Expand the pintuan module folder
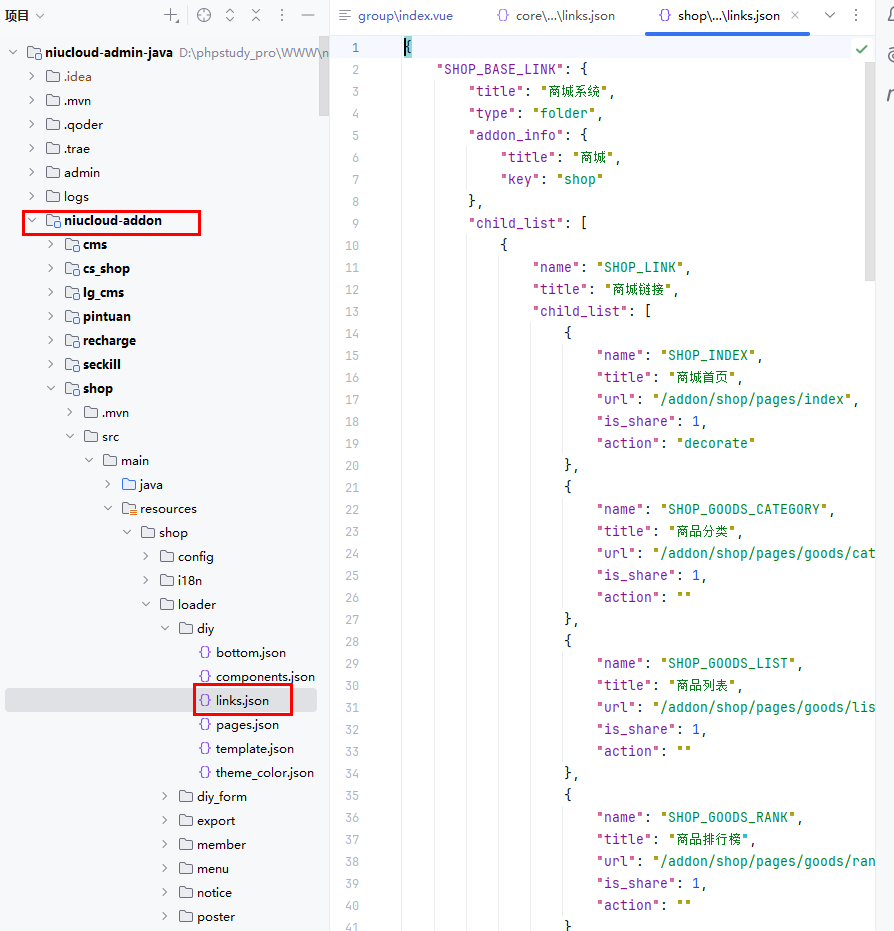This screenshot has width=894, height=931. pos(51,317)
